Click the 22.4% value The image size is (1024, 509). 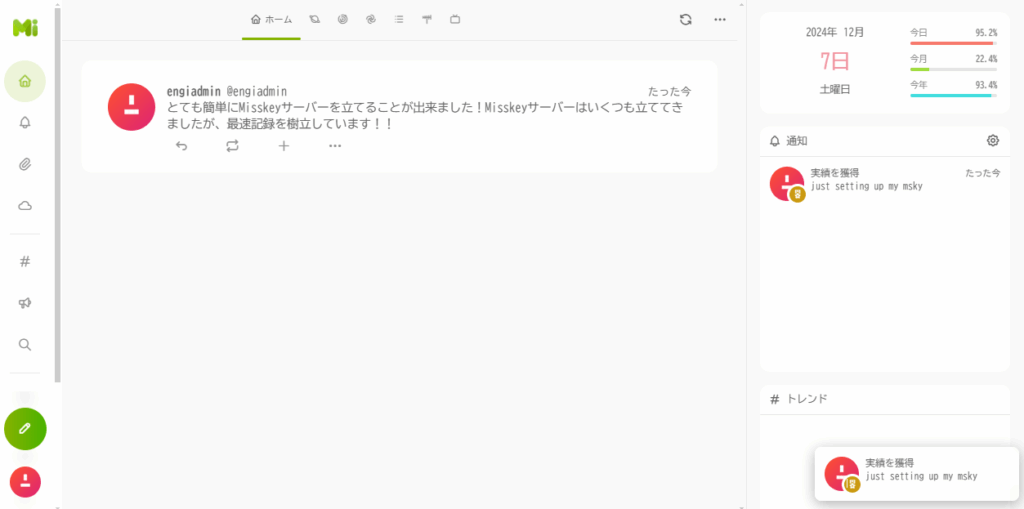coord(986,59)
